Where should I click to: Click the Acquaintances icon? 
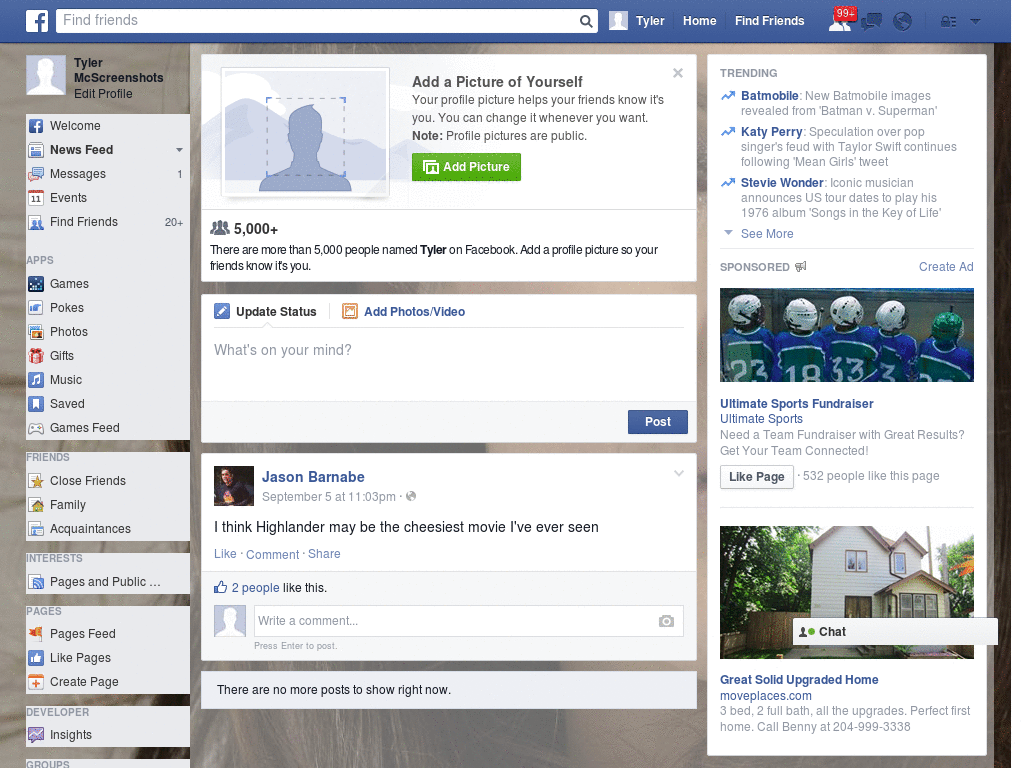36,529
